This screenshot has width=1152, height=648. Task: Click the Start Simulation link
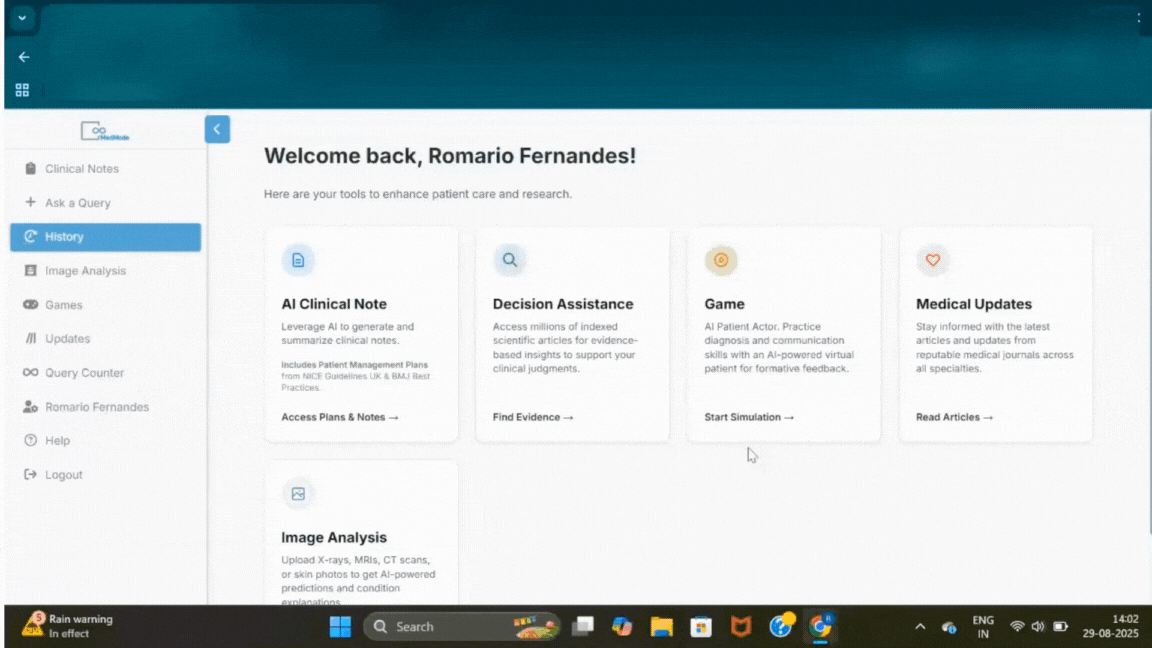748,417
